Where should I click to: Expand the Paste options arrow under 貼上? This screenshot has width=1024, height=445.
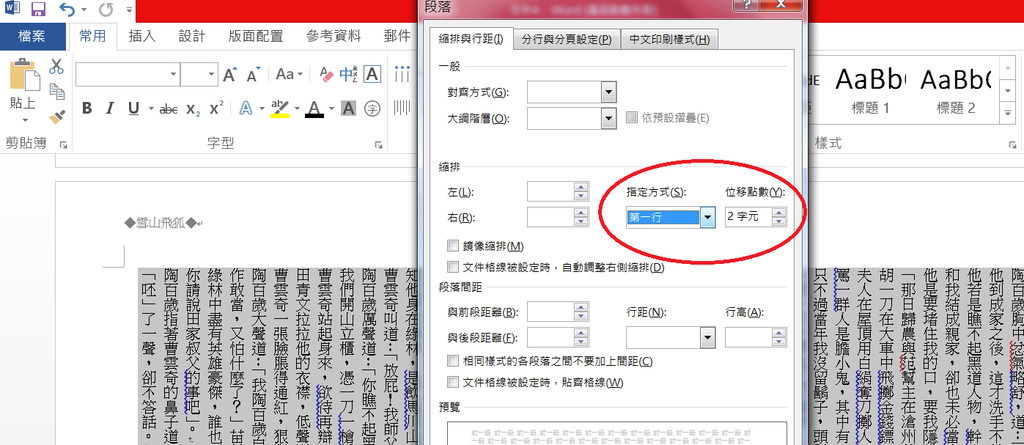pyautogui.click(x=25, y=120)
